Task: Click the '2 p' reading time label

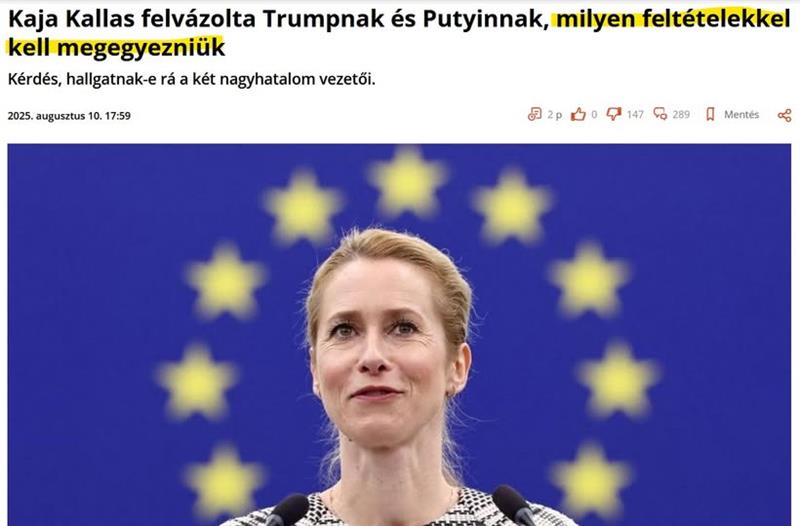Action: pos(555,115)
